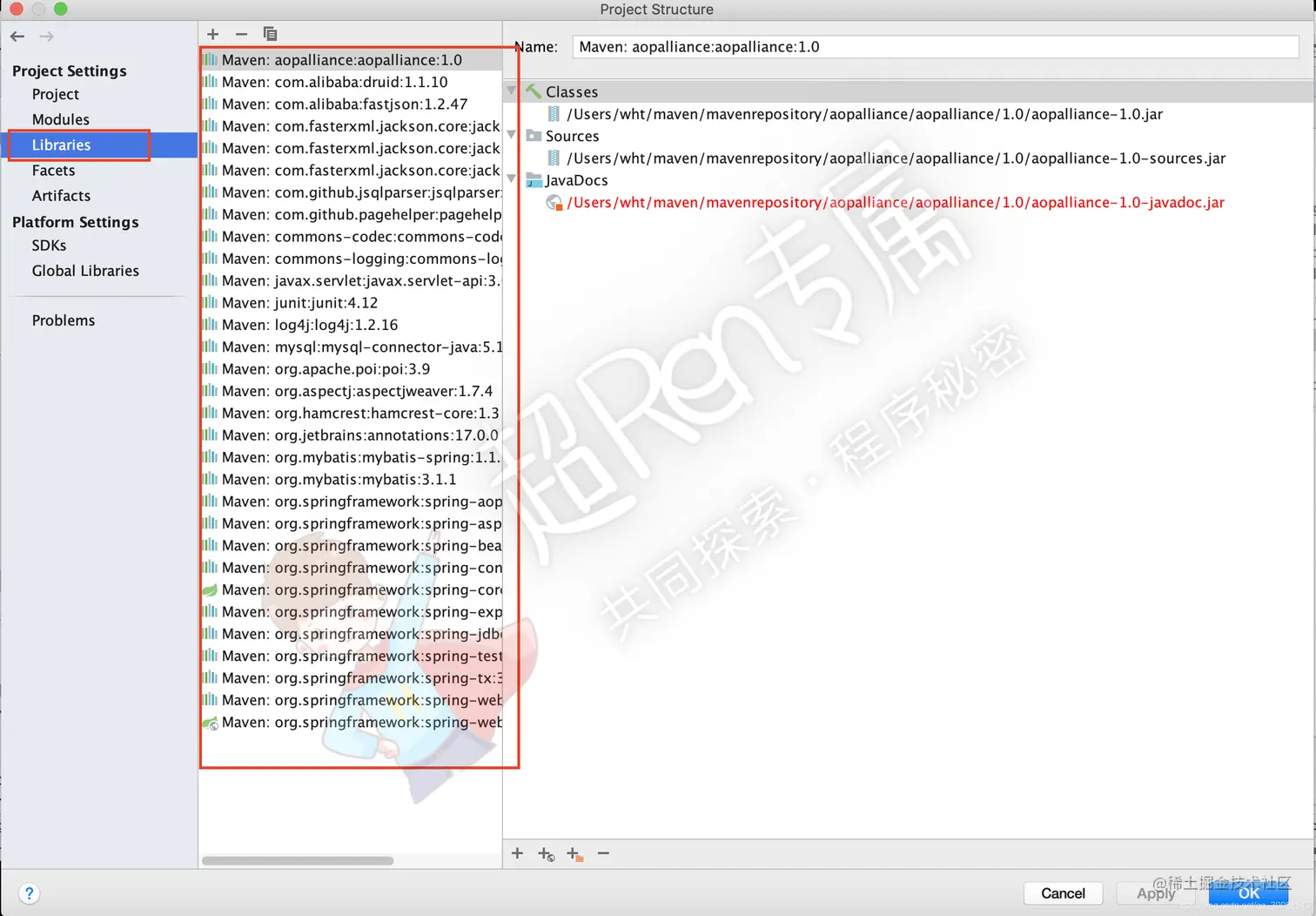Select Maven: hamcrest-core:1.3 library
The height and width of the screenshot is (916, 1316).
click(x=352, y=413)
